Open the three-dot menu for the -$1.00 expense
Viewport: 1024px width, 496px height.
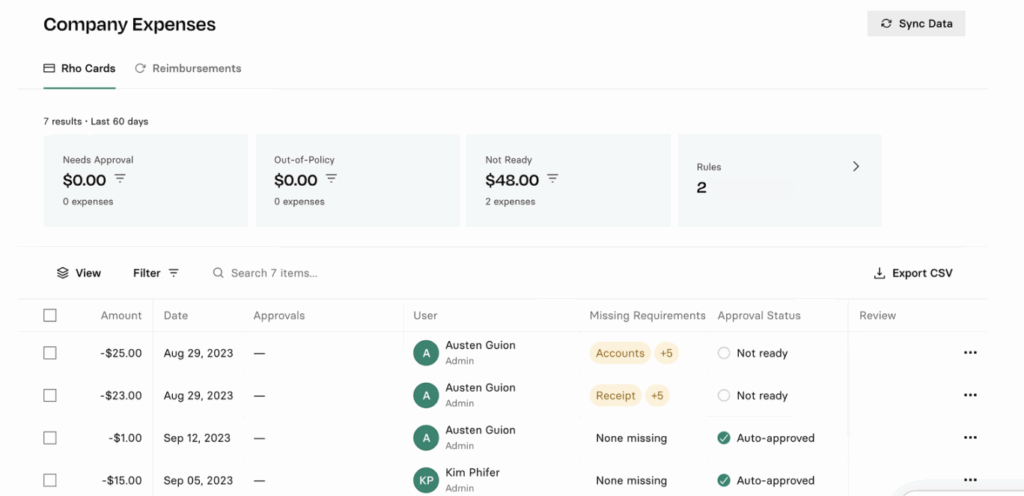click(x=969, y=438)
